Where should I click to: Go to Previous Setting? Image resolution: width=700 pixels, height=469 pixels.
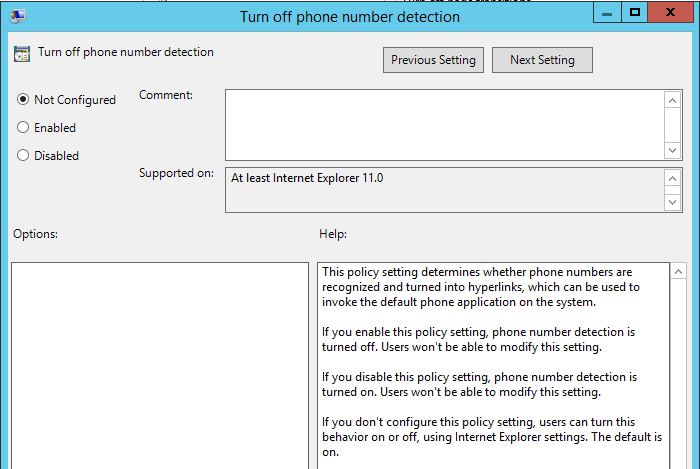pyautogui.click(x=434, y=60)
